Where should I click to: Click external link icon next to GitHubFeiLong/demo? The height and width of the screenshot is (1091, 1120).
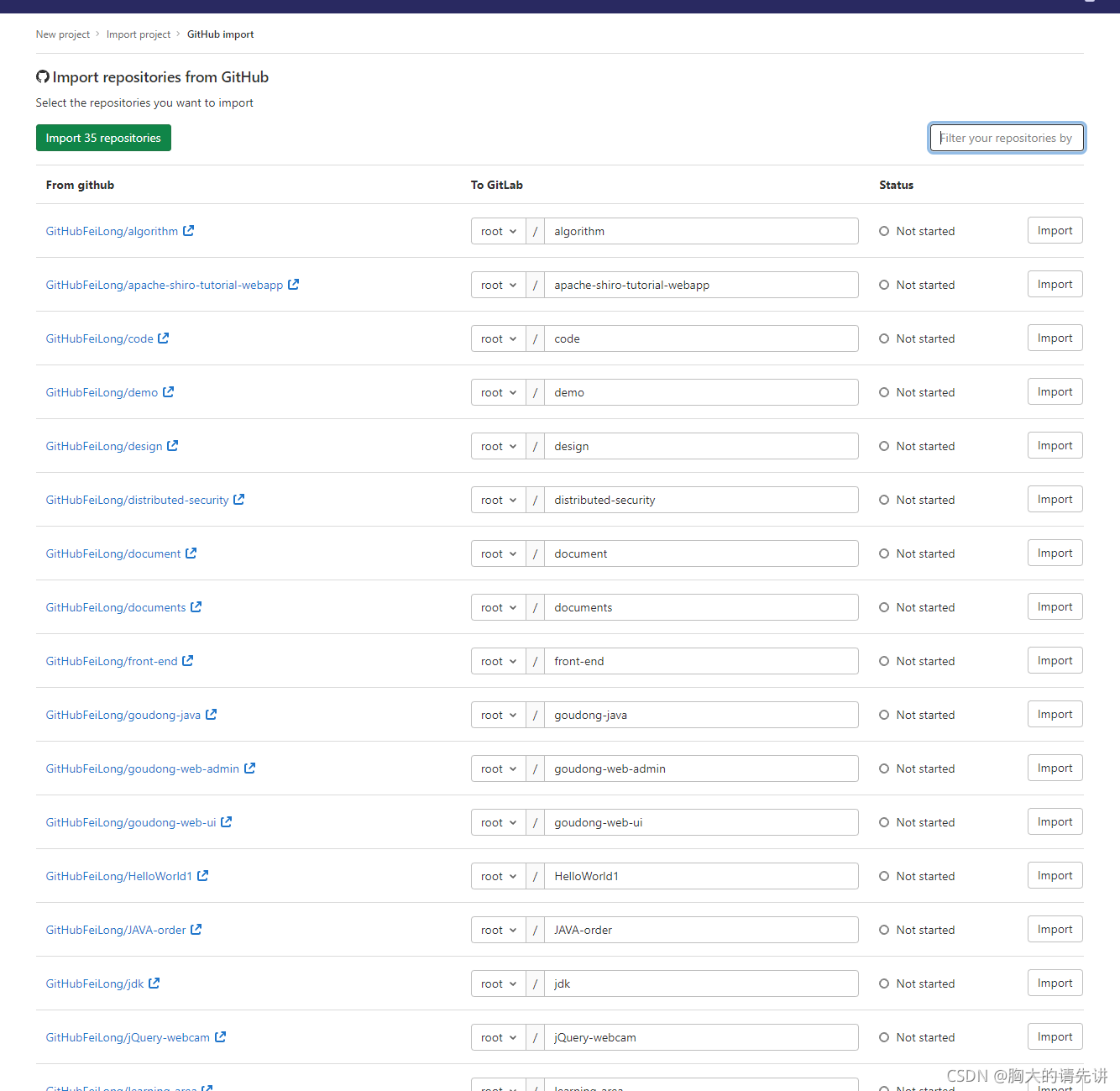pyautogui.click(x=169, y=391)
